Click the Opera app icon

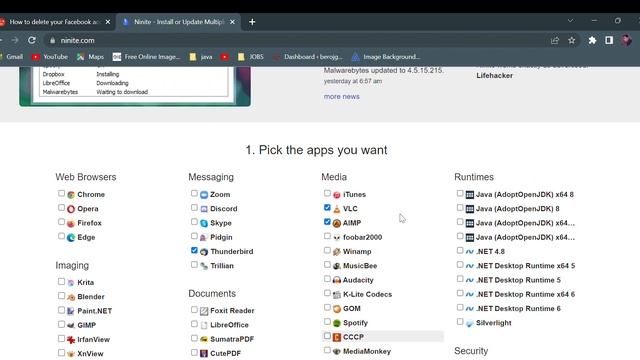point(71,209)
